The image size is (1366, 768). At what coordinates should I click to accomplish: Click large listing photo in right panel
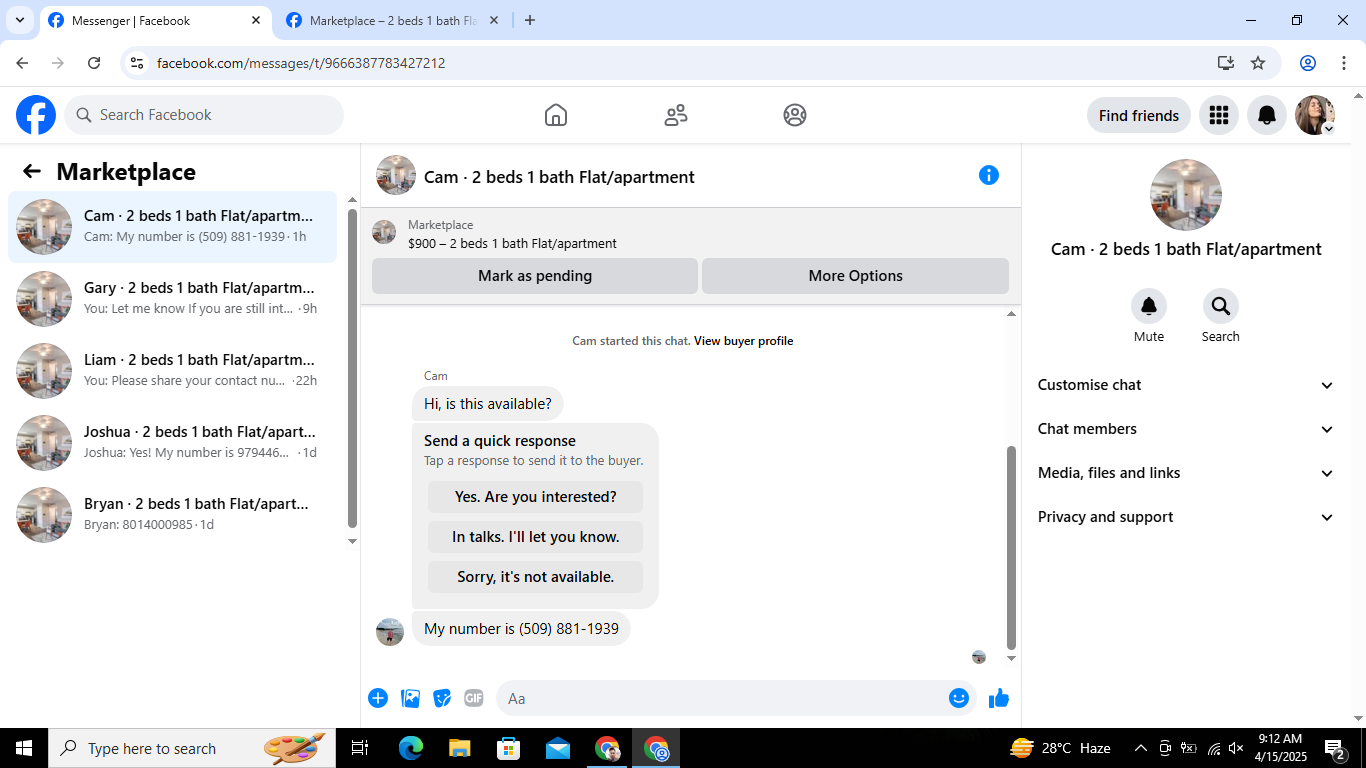click(1186, 195)
